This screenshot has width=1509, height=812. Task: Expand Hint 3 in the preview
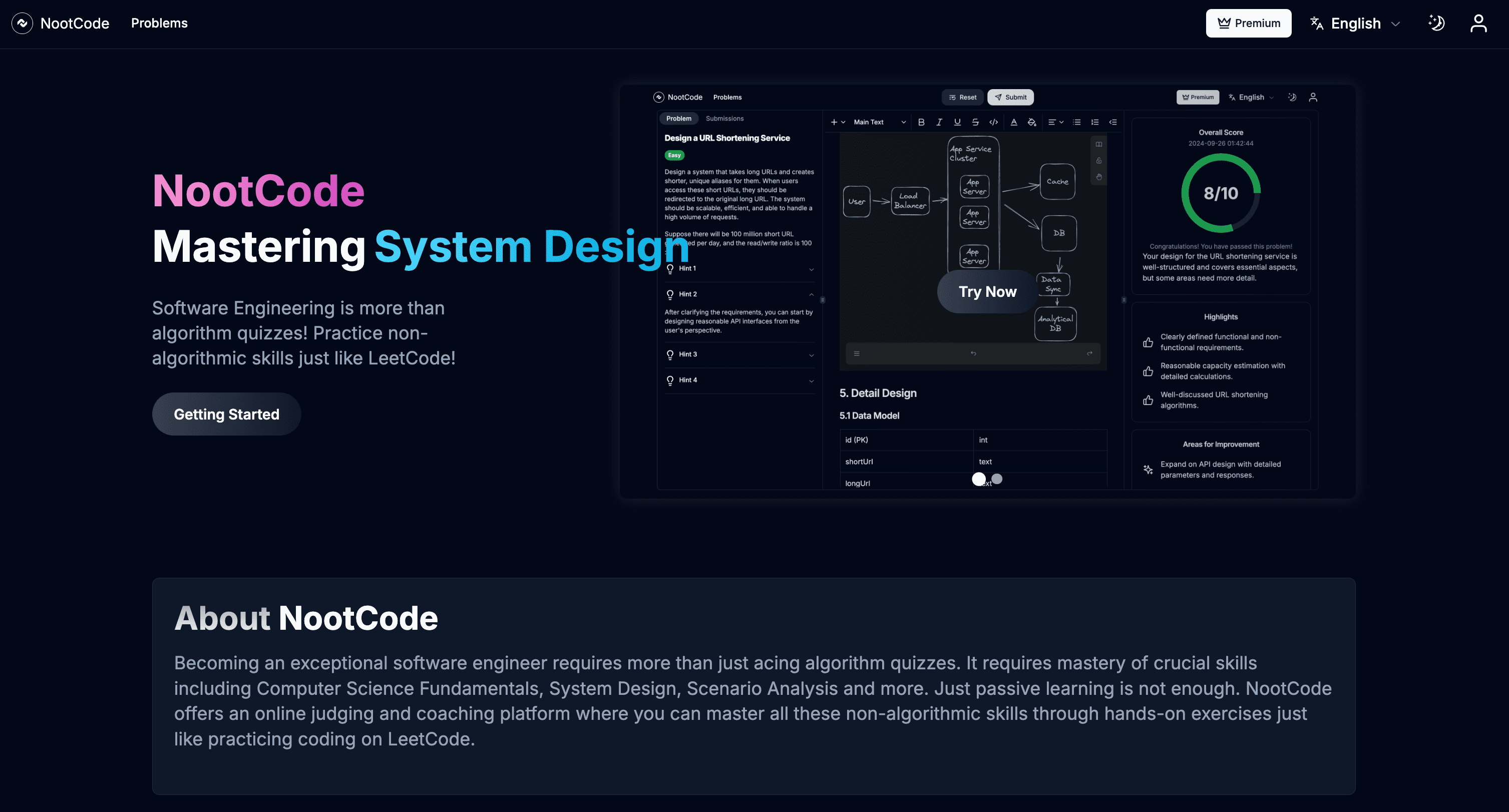(740, 354)
